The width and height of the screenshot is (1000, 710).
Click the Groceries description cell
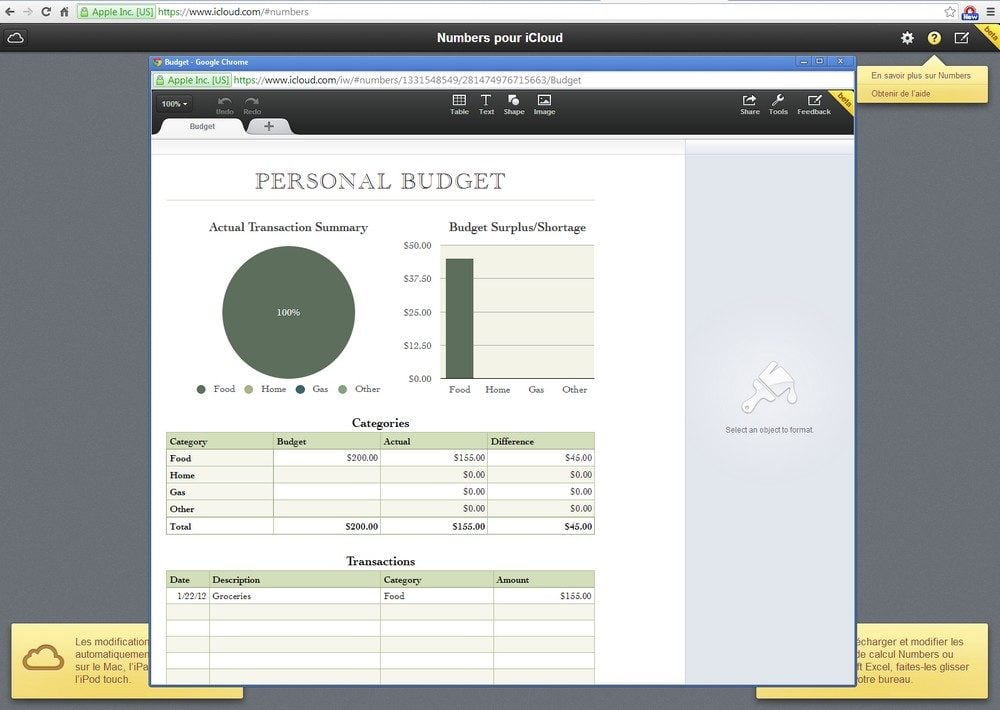click(295, 596)
